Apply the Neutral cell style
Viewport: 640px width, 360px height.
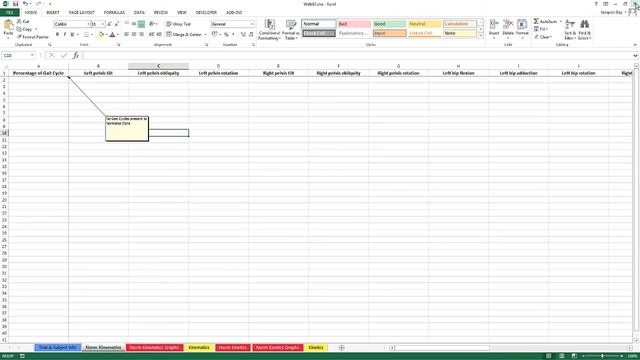(424, 24)
